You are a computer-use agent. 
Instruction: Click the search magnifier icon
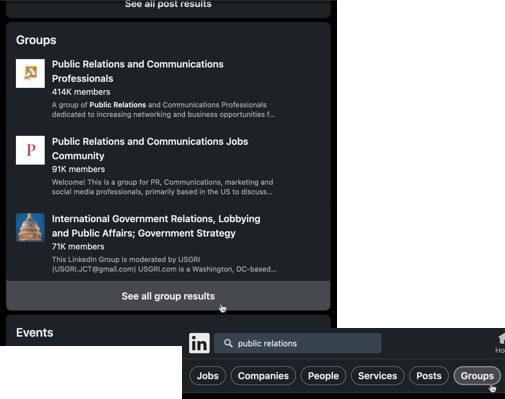click(x=228, y=343)
